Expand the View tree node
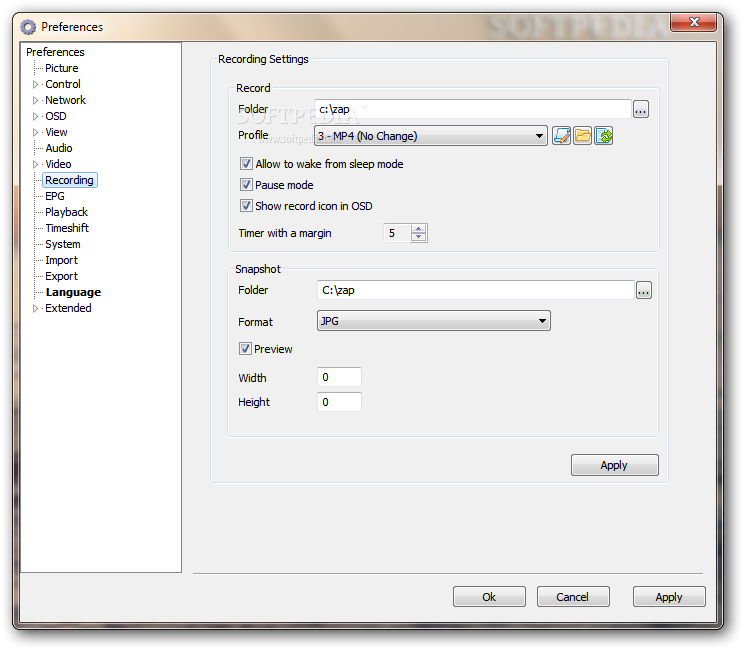This screenshot has width=744, height=650. (x=35, y=132)
